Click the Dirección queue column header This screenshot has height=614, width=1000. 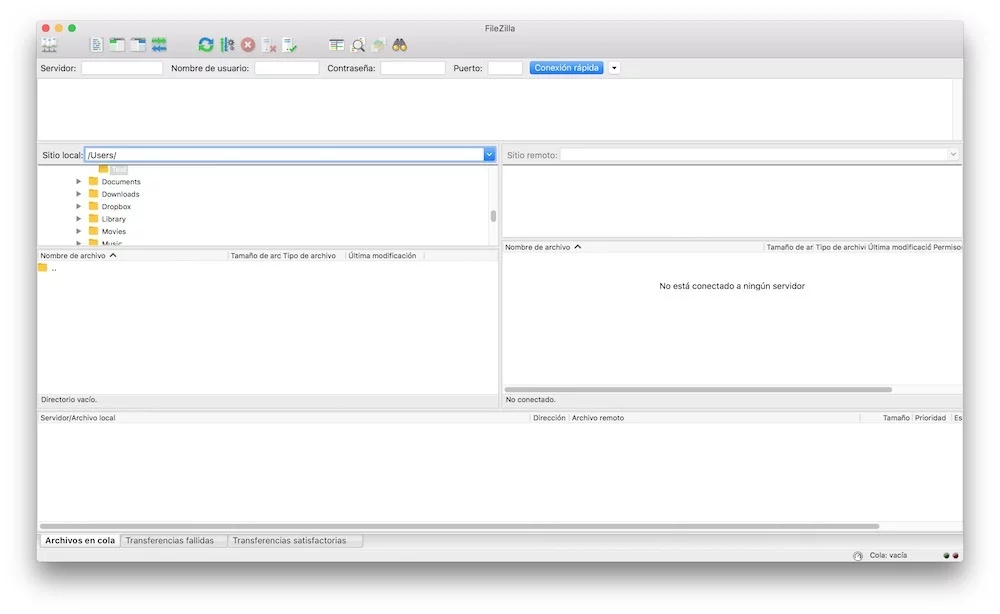click(x=549, y=418)
